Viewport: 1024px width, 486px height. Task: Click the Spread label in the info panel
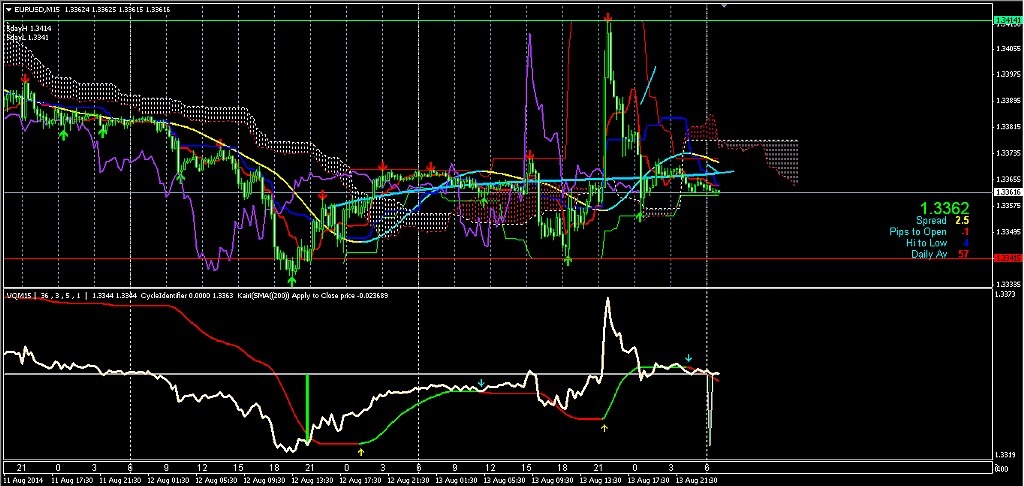click(931, 220)
